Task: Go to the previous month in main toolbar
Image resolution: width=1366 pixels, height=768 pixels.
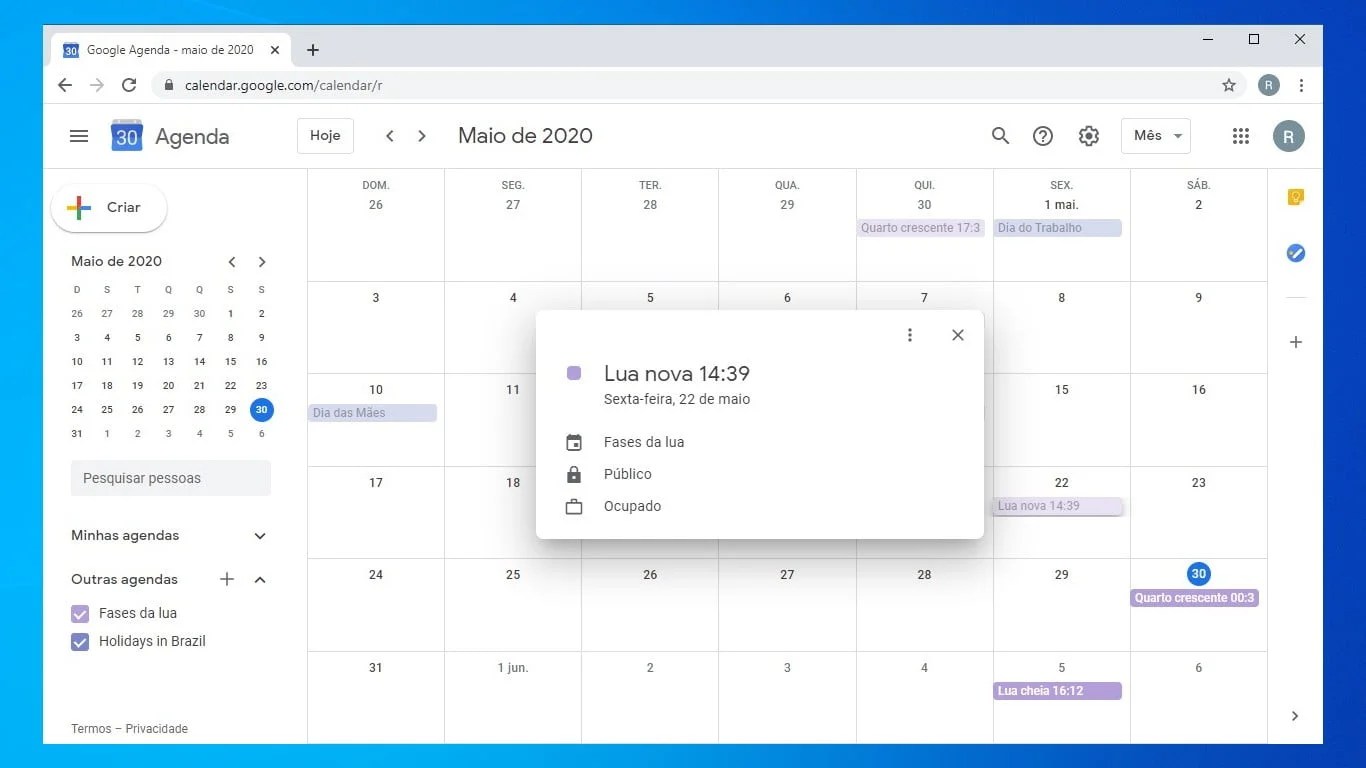Action: tap(390, 136)
